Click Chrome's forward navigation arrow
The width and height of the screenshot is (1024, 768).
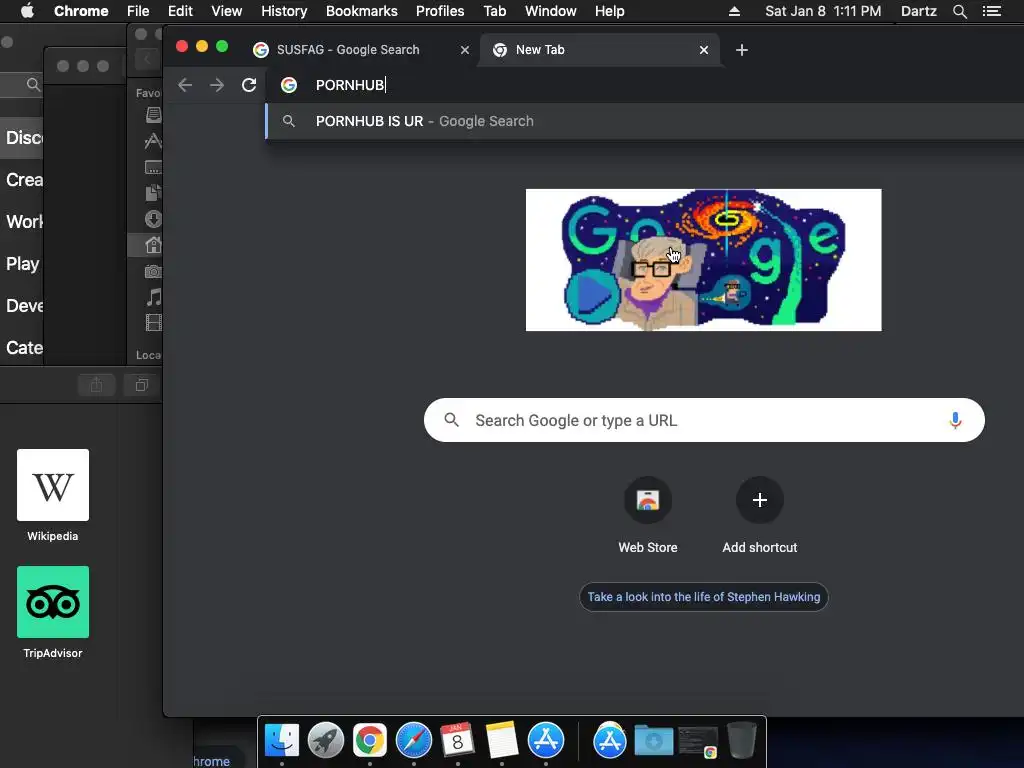click(217, 85)
